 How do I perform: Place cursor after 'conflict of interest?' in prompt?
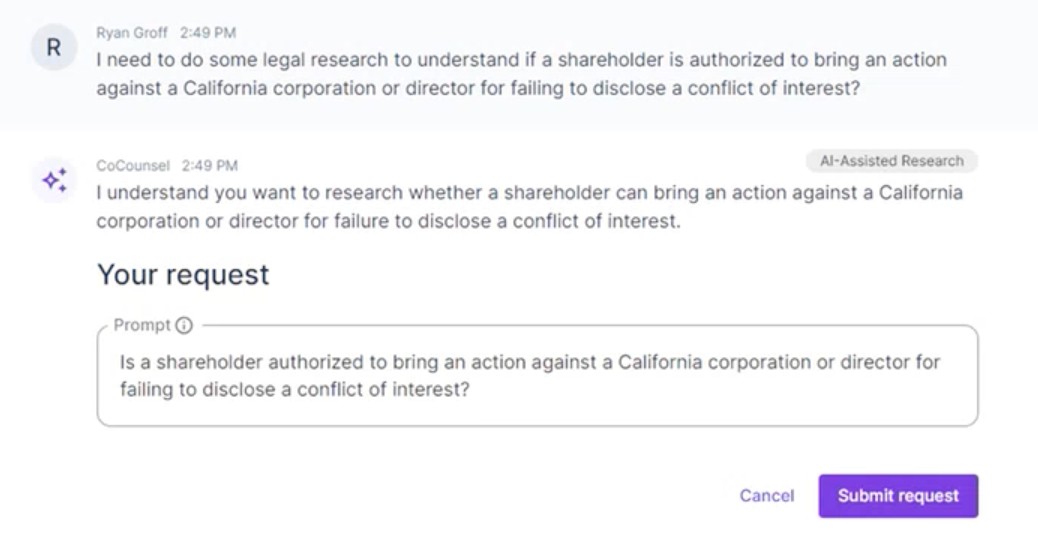471,389
